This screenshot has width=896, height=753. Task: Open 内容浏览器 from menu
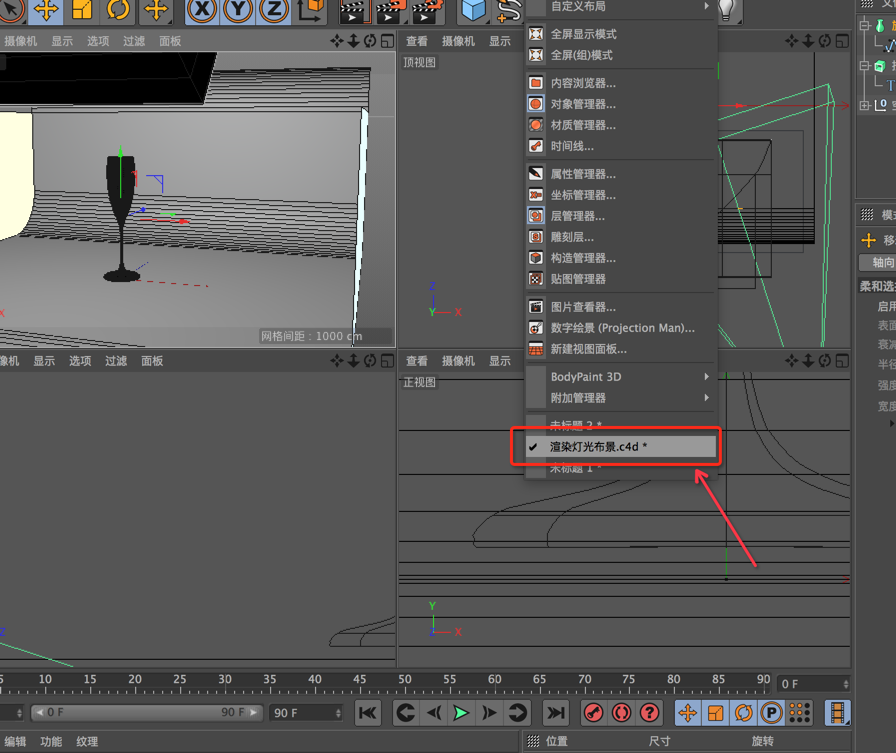point(621,83)
